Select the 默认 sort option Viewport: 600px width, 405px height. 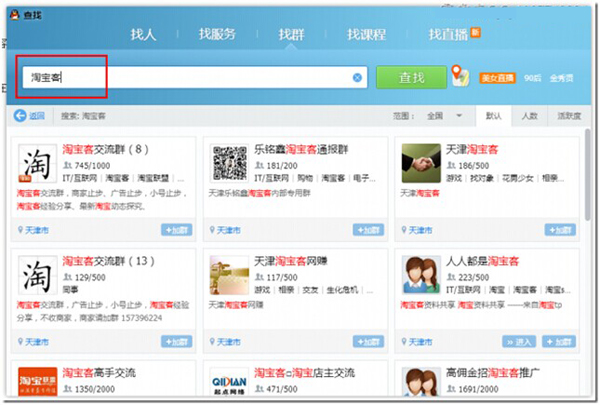tap(493, 116)
